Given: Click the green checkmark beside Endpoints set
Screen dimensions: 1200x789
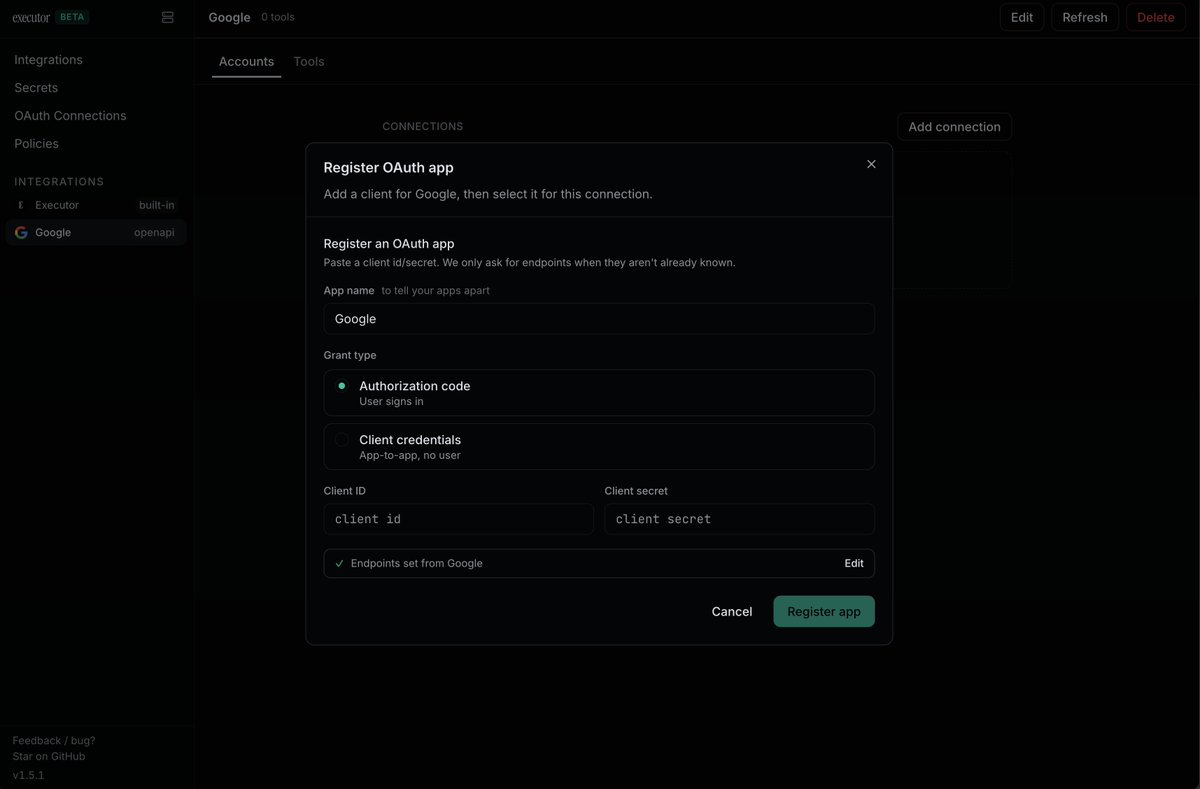Looking at the screenshot, I should click(339, 563).
